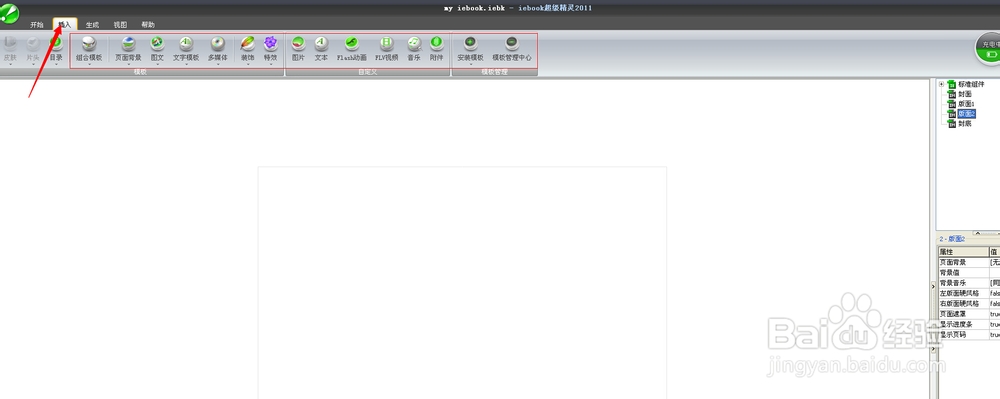Viewport: 1000px width, 399px height.
Task: Switch to the 开始 ribbon tab
Action: click(x=36, y=25)
